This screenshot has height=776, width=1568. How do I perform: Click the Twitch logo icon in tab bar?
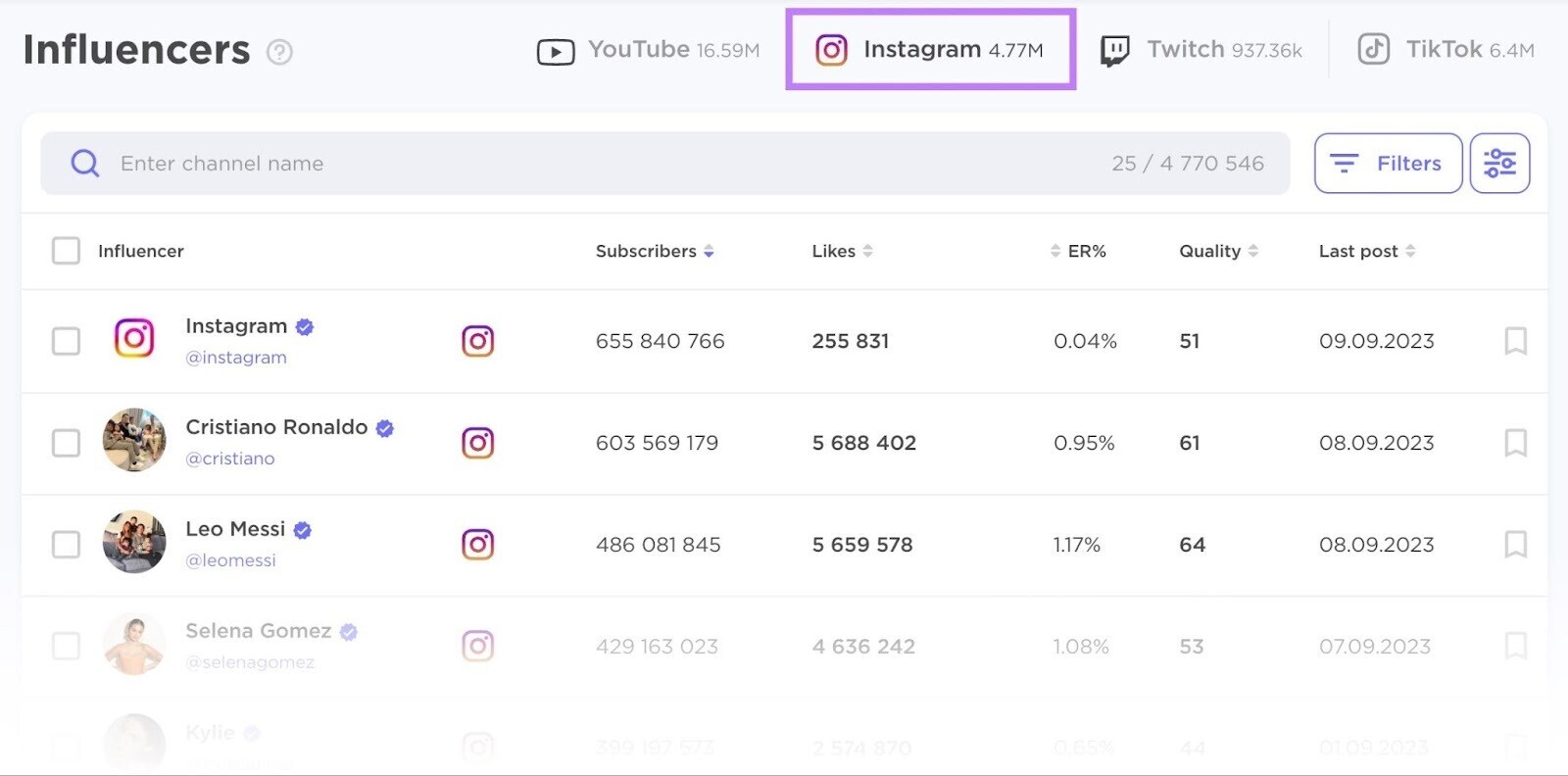(1115, 51)
